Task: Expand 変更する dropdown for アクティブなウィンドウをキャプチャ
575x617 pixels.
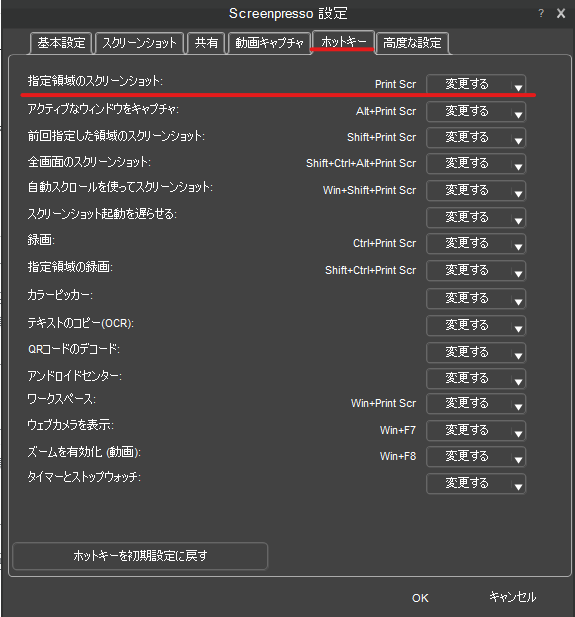Action: (x=476, y=111)
